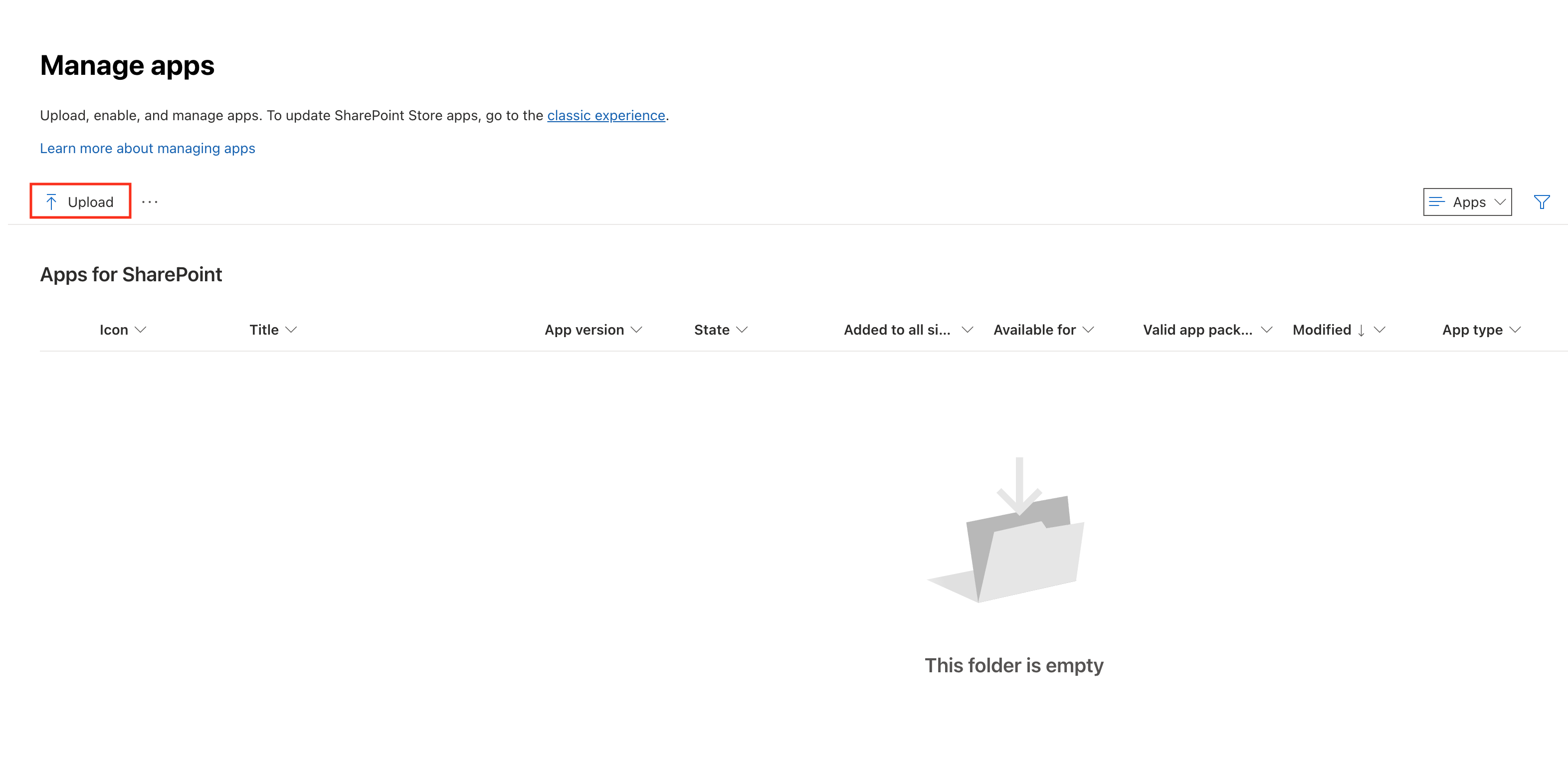Click the Upload button

[x=80, y=201]
